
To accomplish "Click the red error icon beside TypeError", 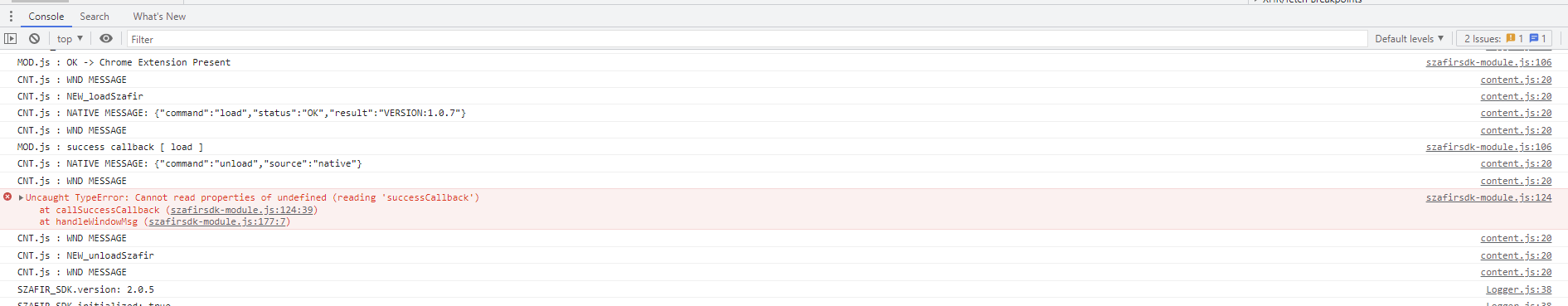I will pos(7,197).
